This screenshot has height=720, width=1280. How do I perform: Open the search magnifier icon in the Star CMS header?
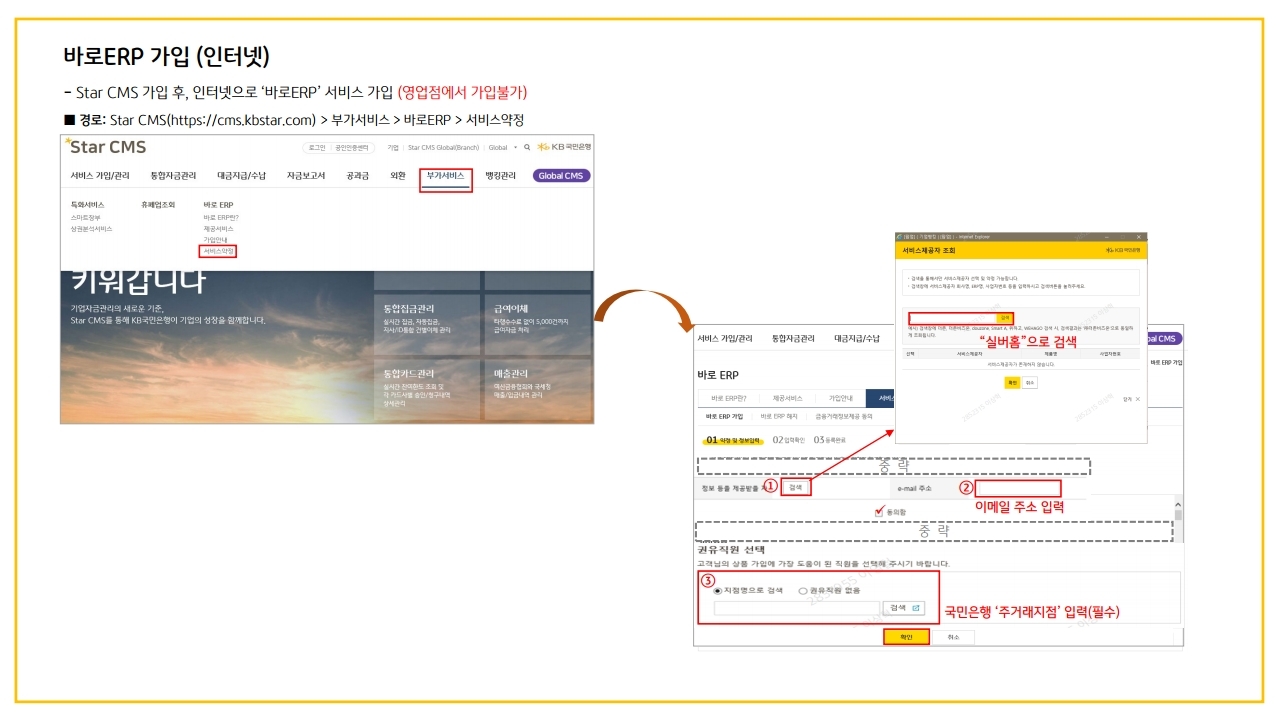coord(527,147)
